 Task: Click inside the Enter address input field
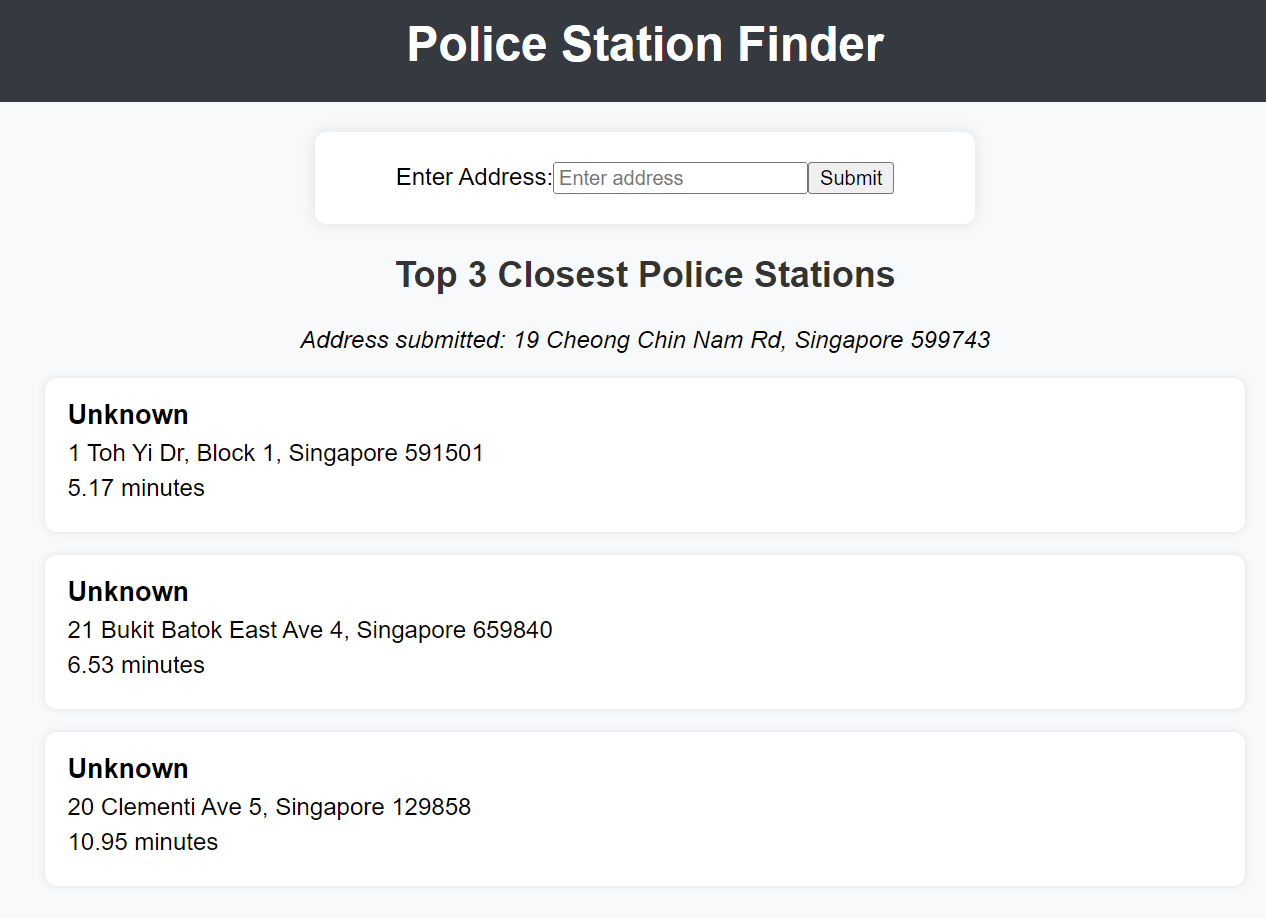(x=679, y=177)
